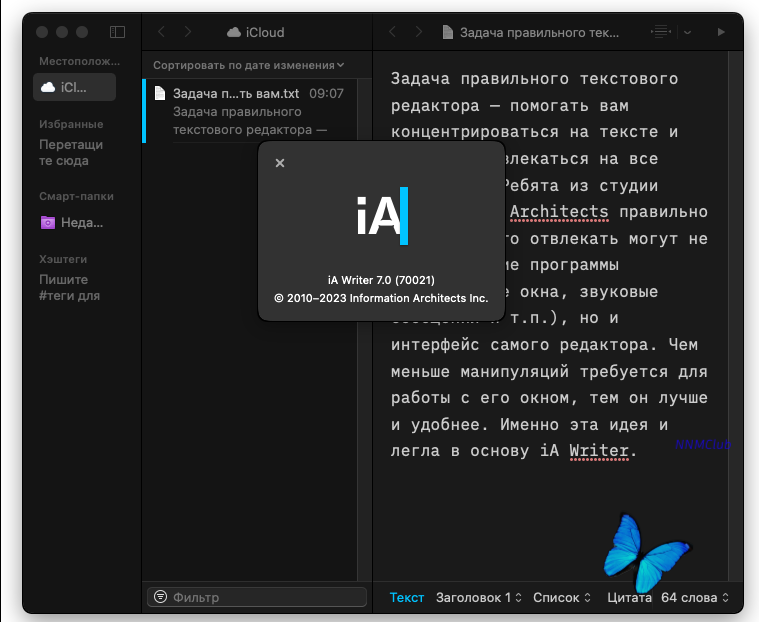Click the Смарт-папки sidebar section header
This screenshot has width=759, height=622.
point(76,197)
